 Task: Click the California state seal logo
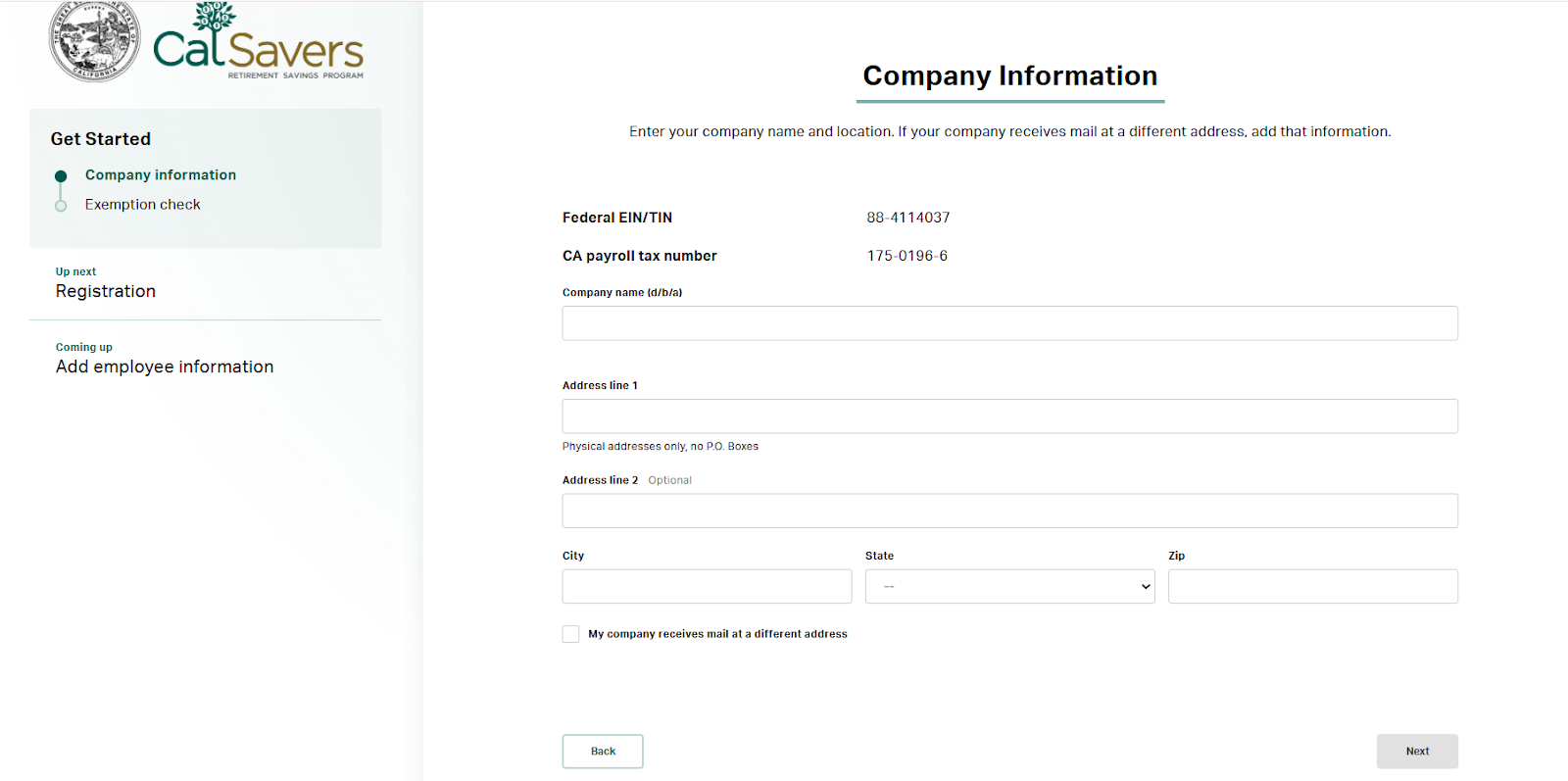tap(94, 41)
